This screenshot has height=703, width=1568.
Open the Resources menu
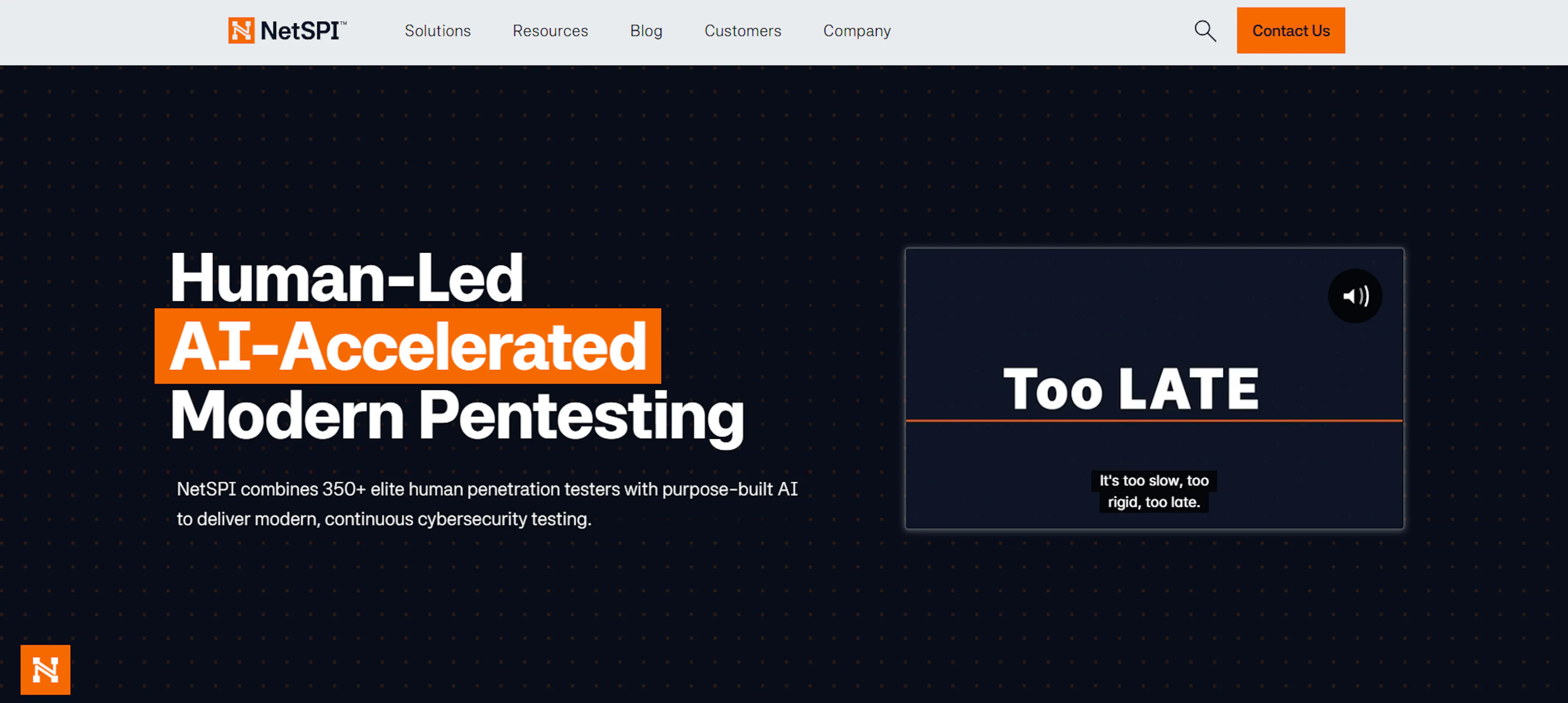click(x=550, y=31)
